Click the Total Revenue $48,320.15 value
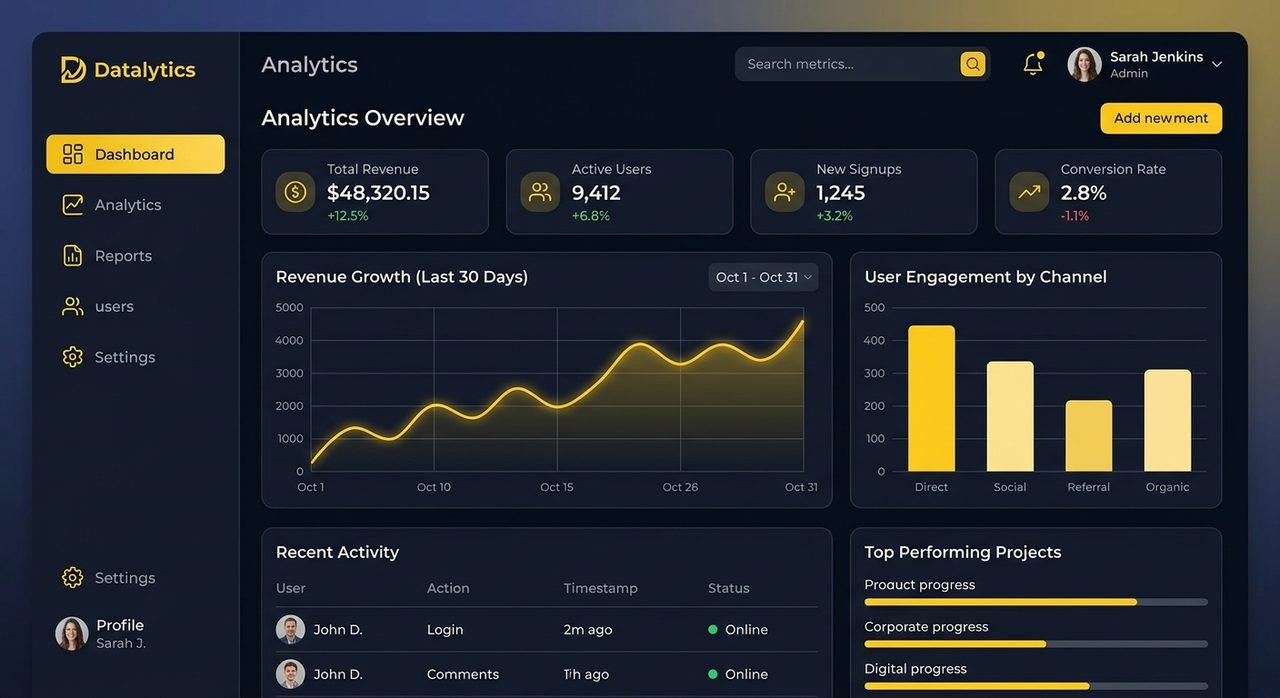Screen dimensions: 1280x698 tap(378, 193)
